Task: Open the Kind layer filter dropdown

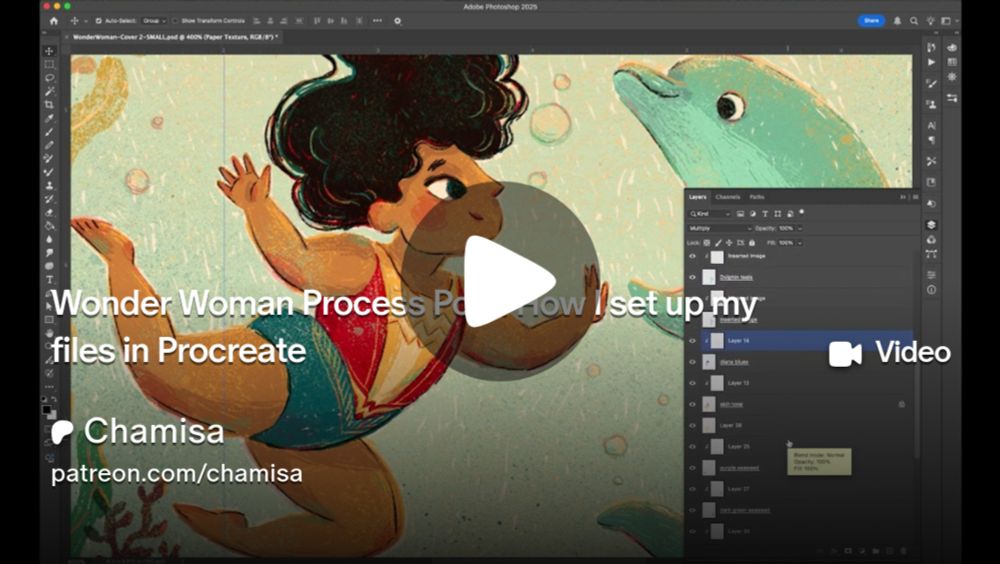Action: pos(710,214)
